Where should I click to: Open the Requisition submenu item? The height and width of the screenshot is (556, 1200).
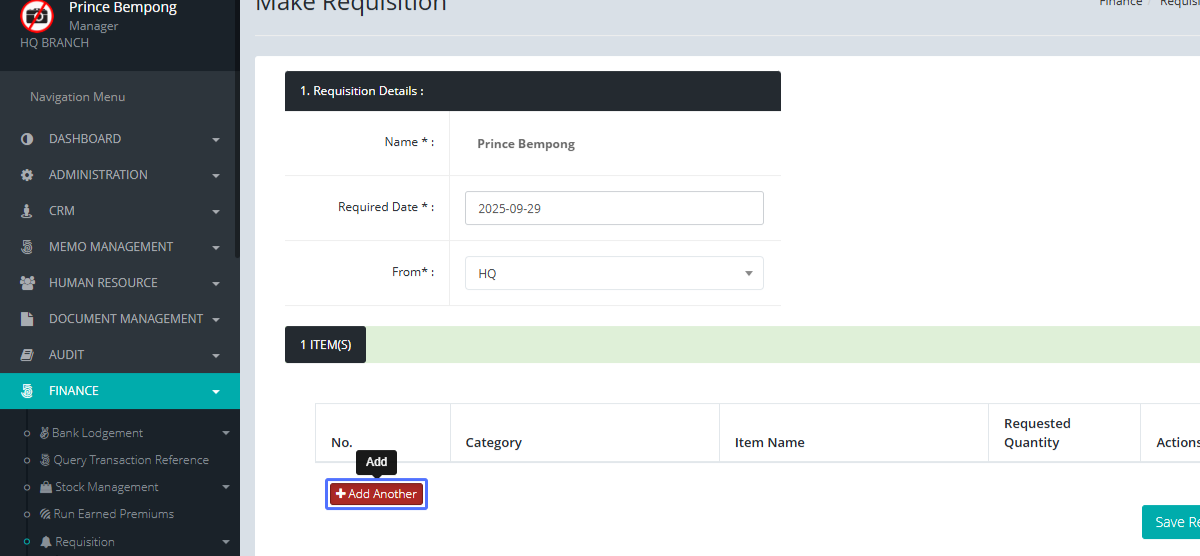[85, 541]
